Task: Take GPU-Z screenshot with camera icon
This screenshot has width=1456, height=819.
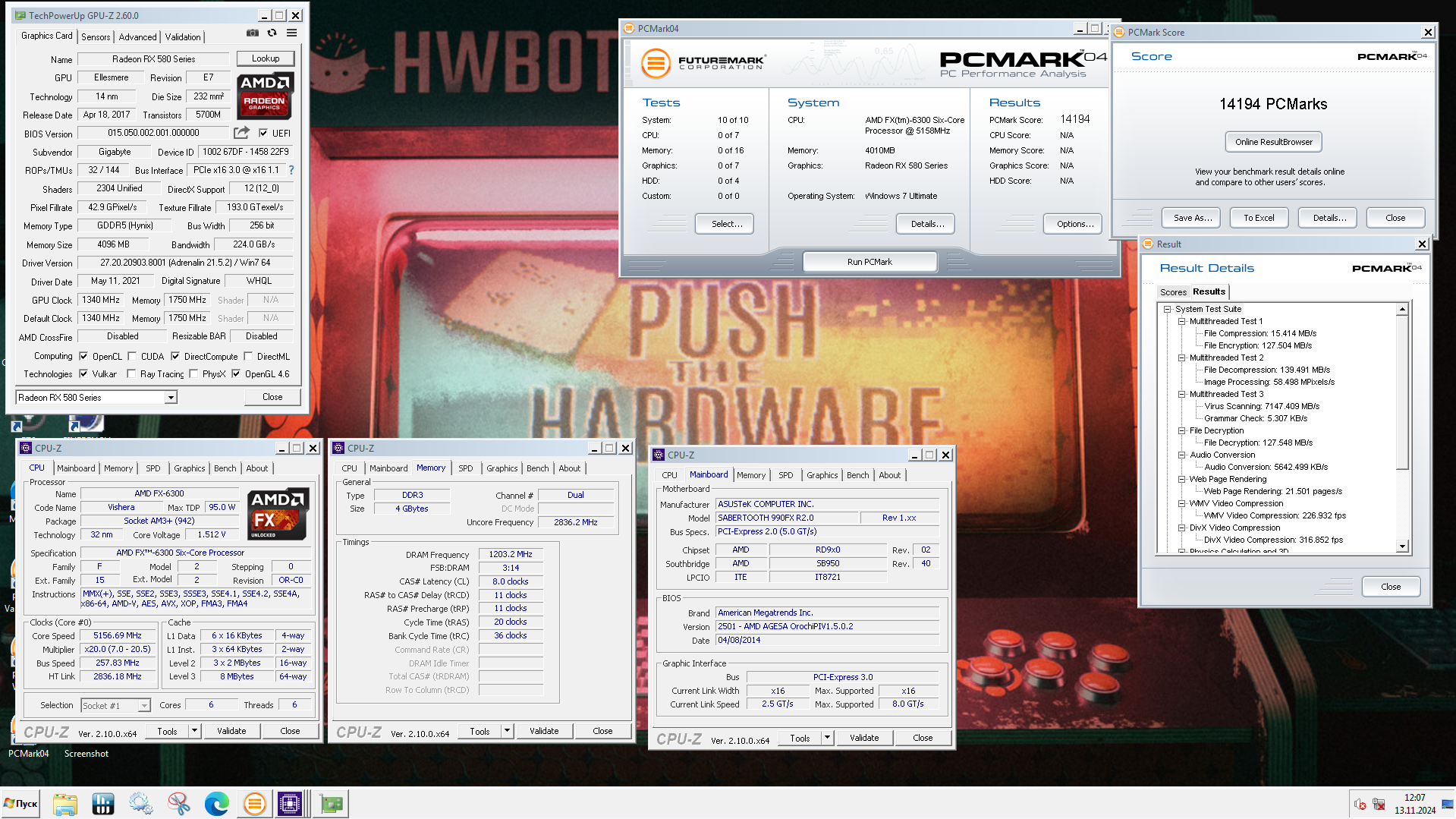Action: [253, 33]
